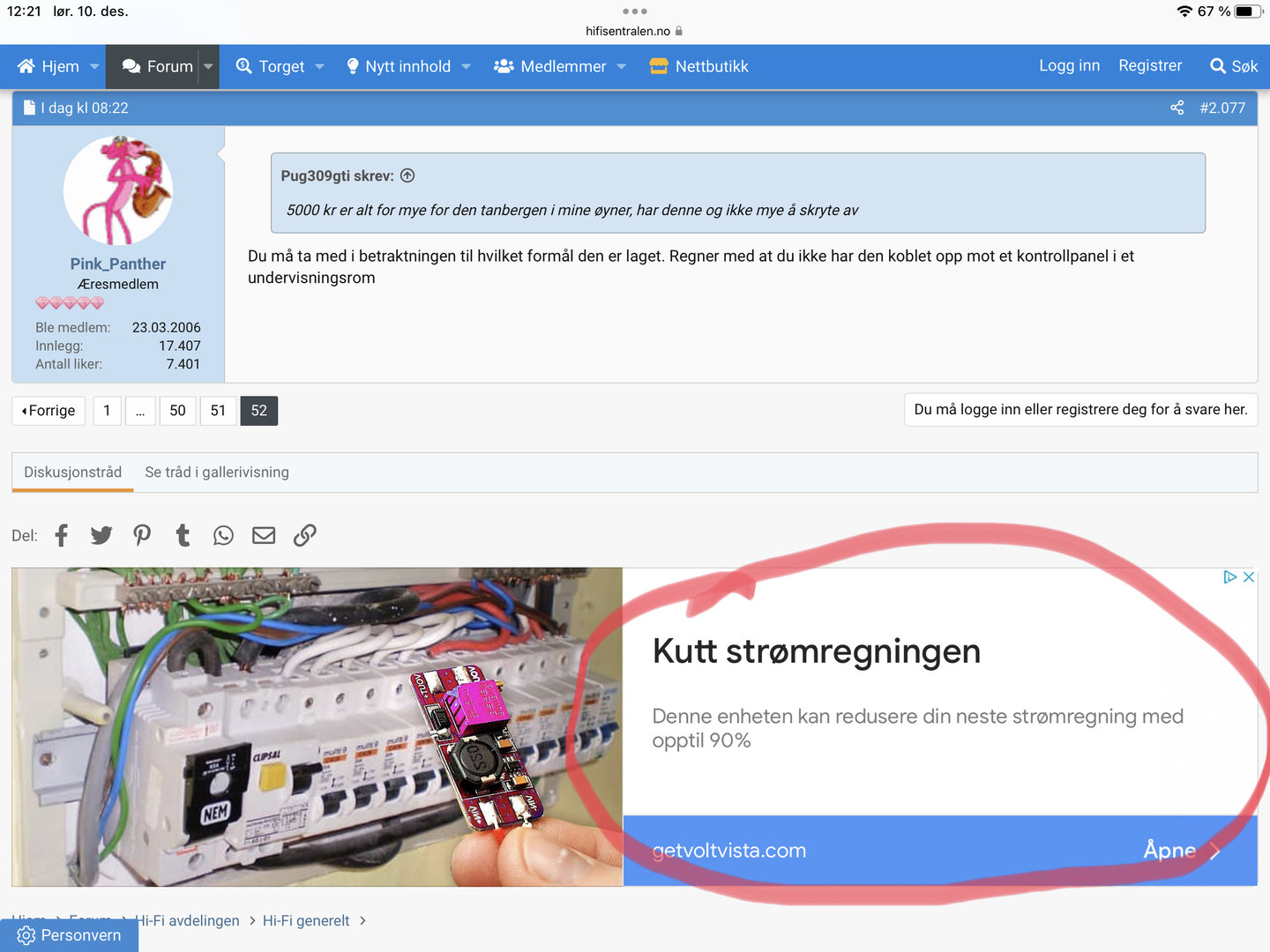This screenshot has width=1270, height=952.
Task: Open Nytt innhold page
Action: tap(398, 66)
